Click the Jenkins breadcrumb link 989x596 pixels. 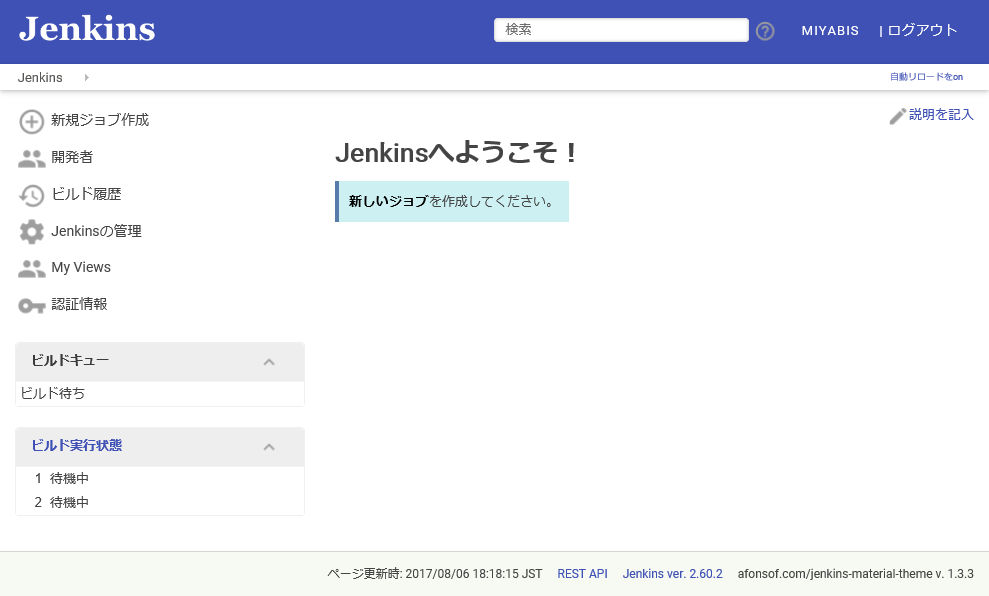tap(40, 78)
